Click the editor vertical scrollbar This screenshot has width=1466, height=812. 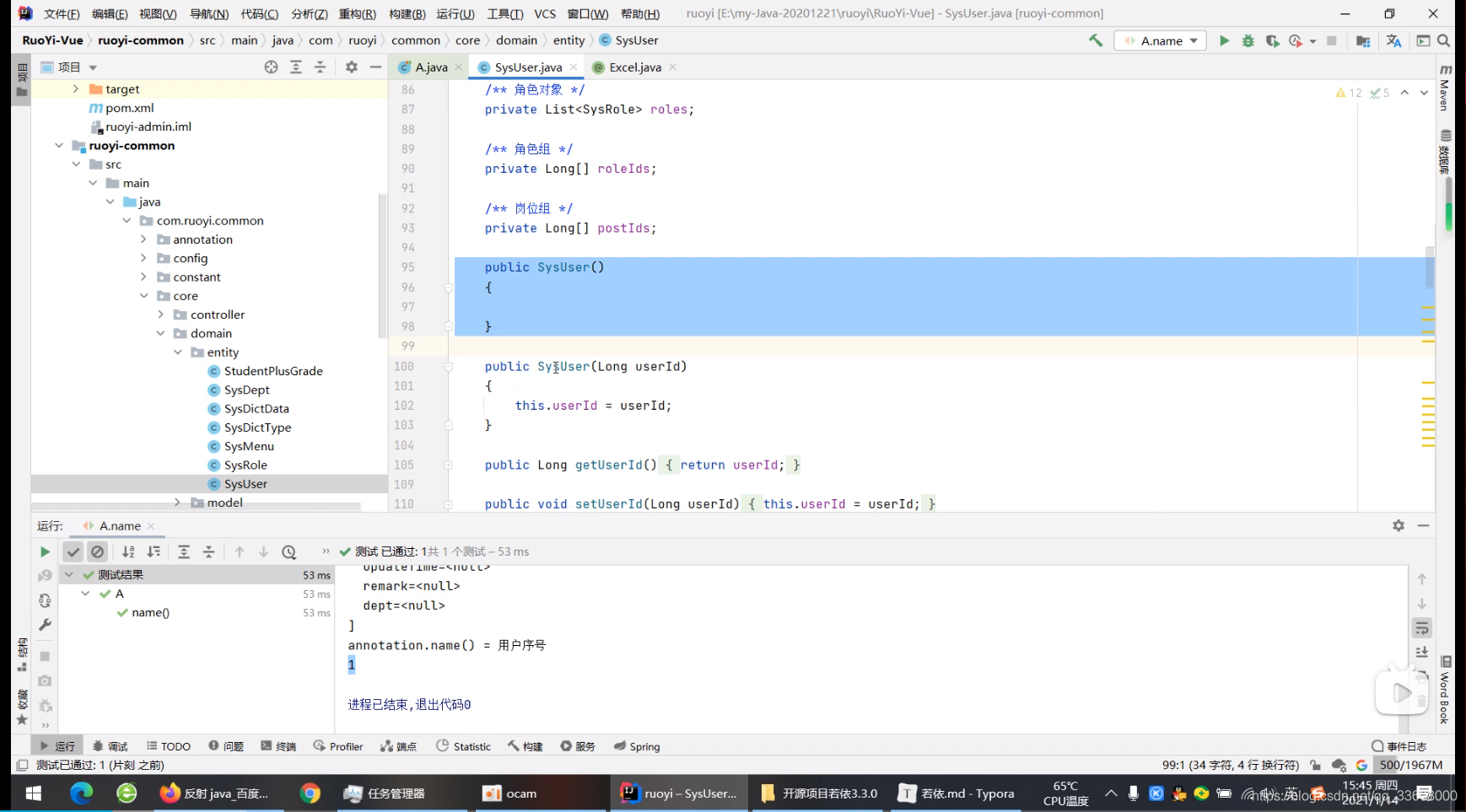point(1430,267)
